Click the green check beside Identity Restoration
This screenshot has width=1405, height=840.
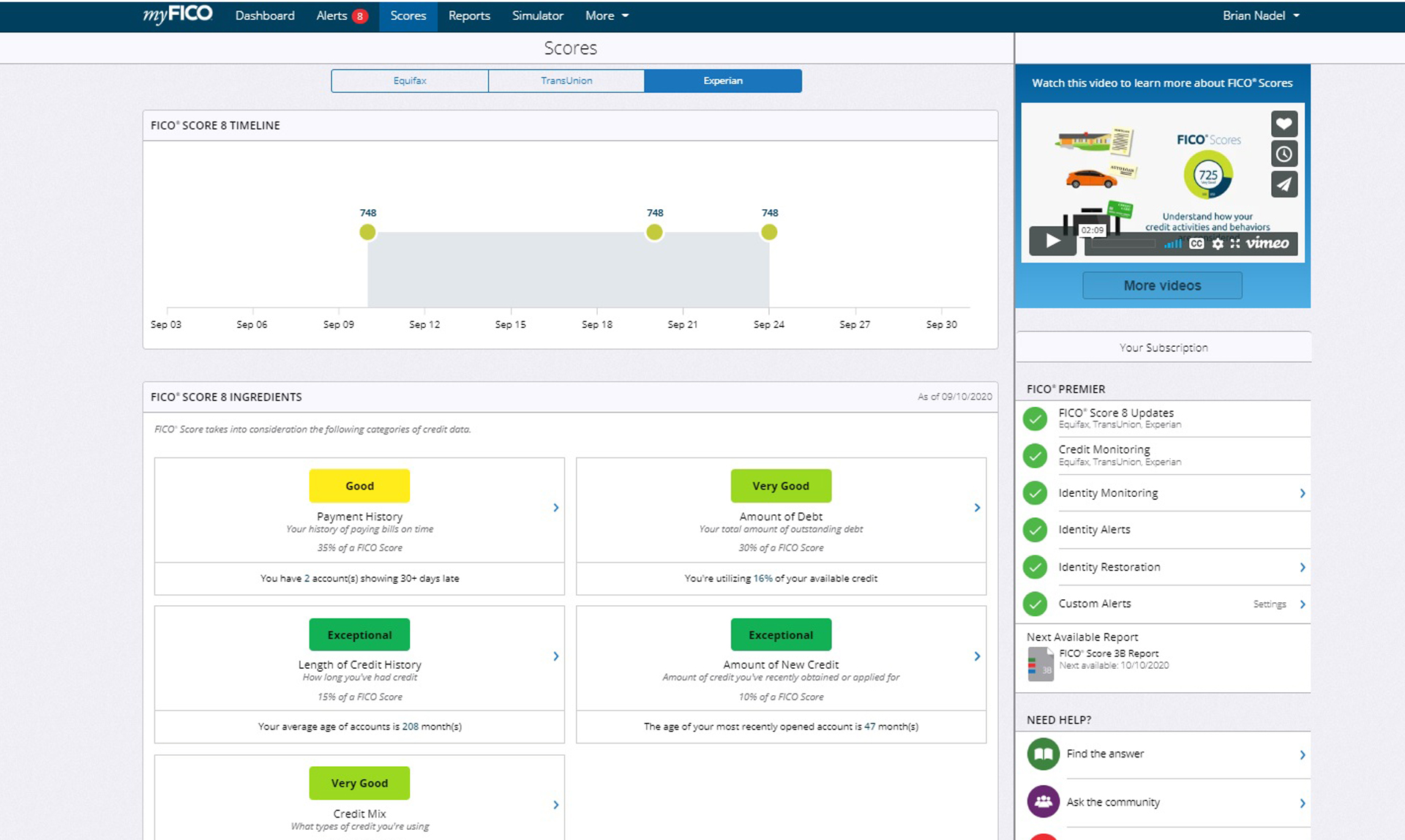(x=1035, y=566)
